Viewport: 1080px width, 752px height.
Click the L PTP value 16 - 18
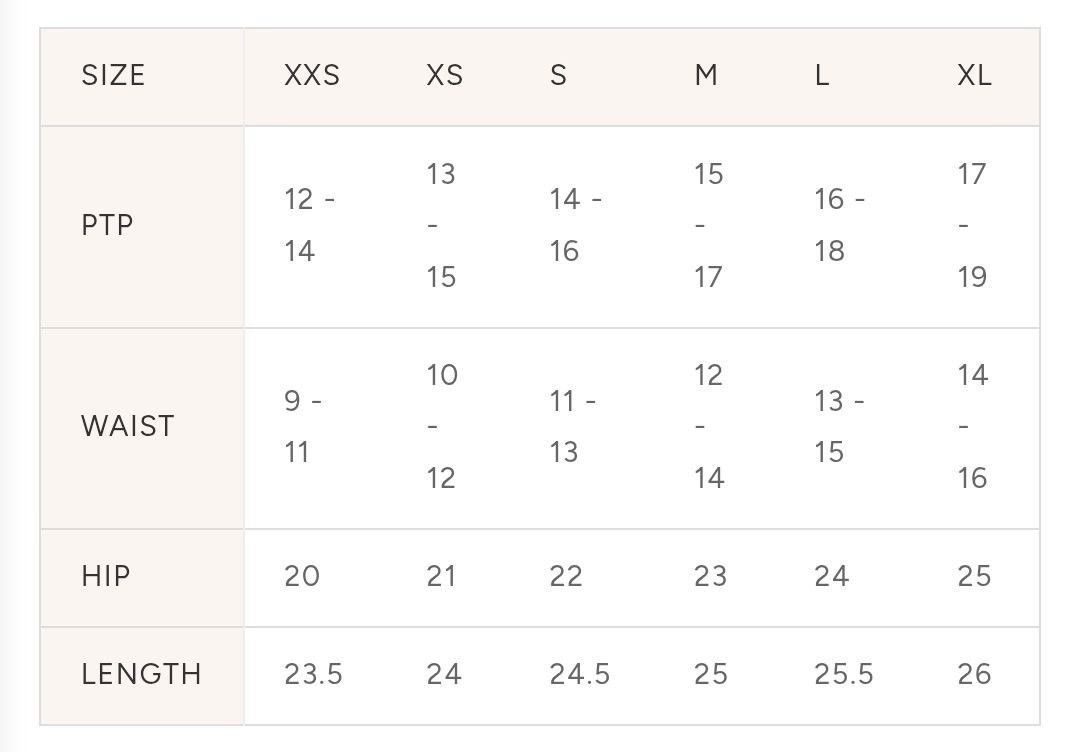click(x=839, y=225)
